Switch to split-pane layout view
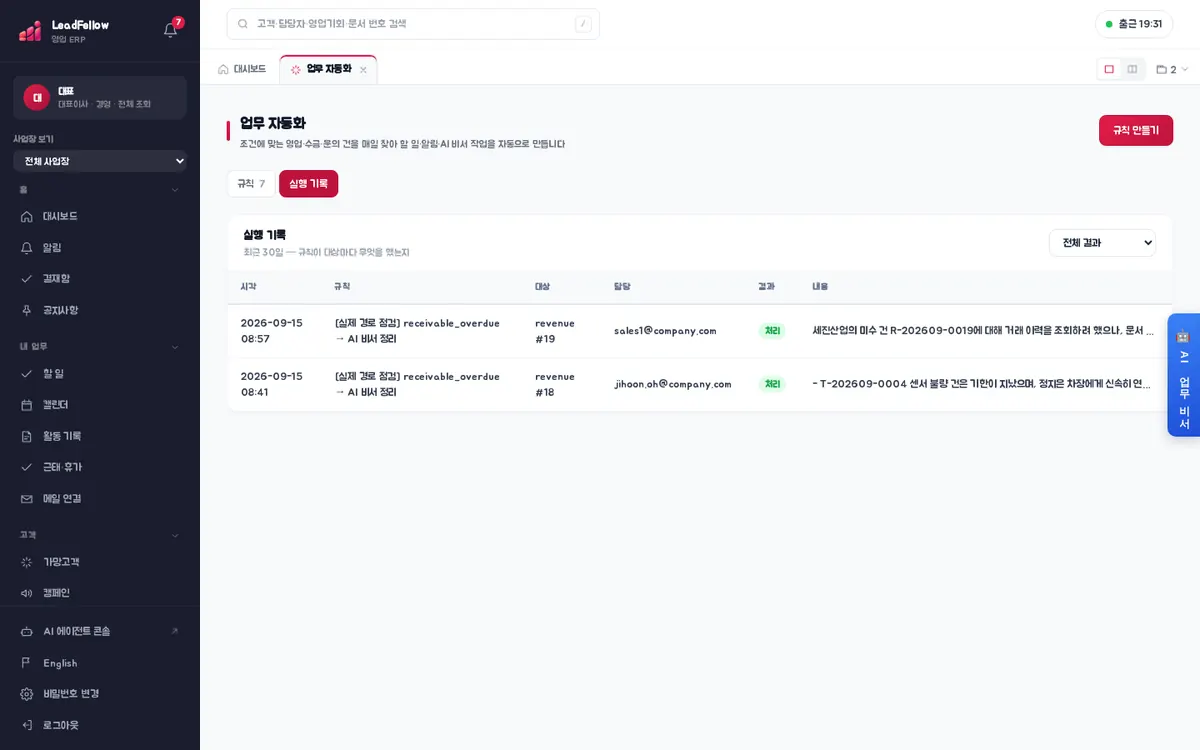The image size is (1200, 750). click(1132, 69)
